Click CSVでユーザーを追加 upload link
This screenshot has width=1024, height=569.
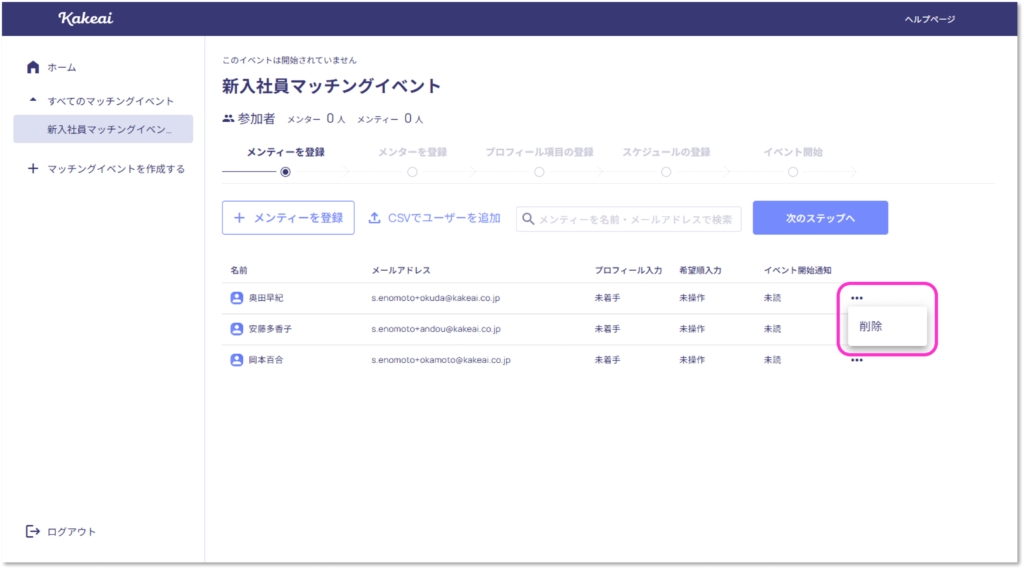pos(434,218)
